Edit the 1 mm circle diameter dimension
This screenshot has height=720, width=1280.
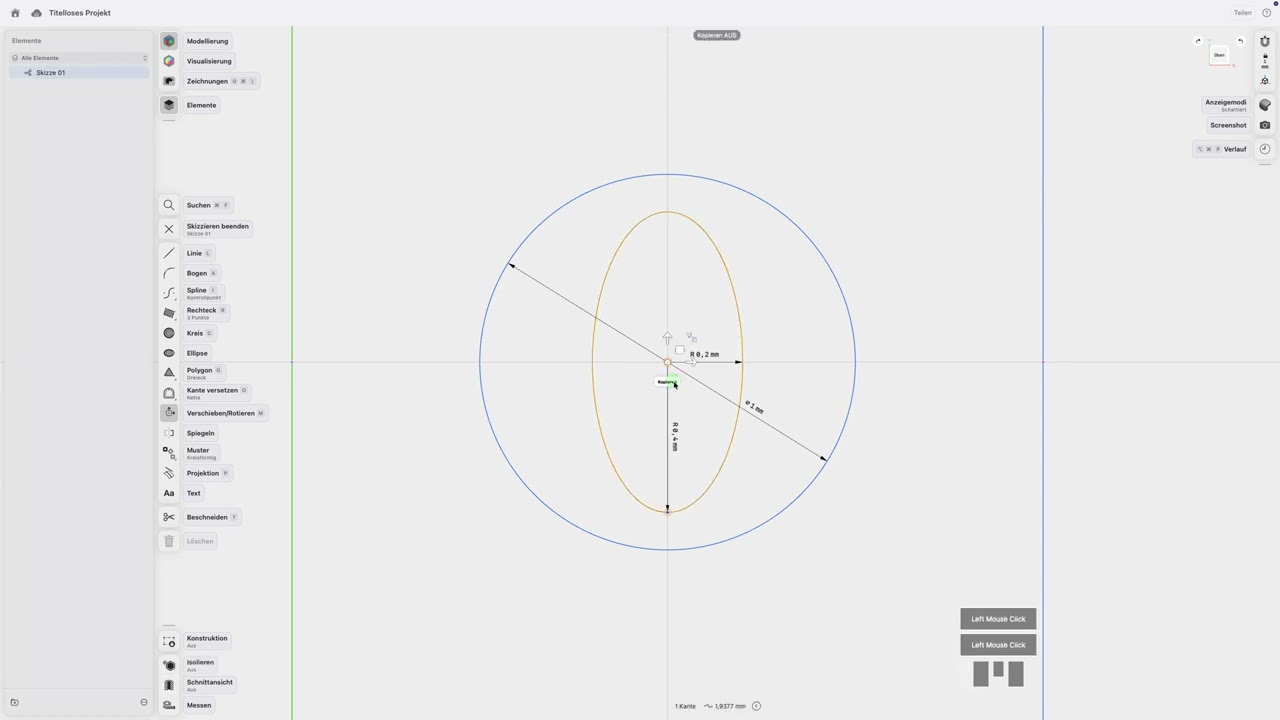click(754, 407)
